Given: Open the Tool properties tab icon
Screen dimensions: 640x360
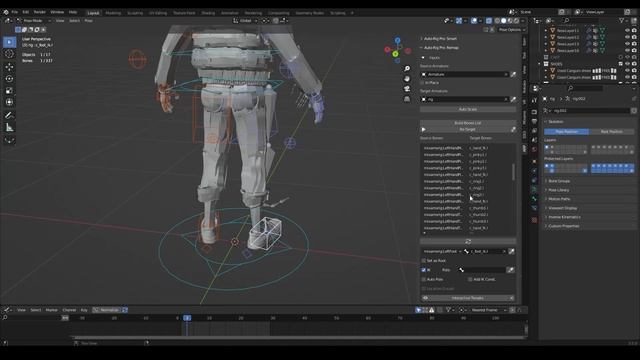Looking at the screenshot, I should pyautogui.click(x=534, y=100).
